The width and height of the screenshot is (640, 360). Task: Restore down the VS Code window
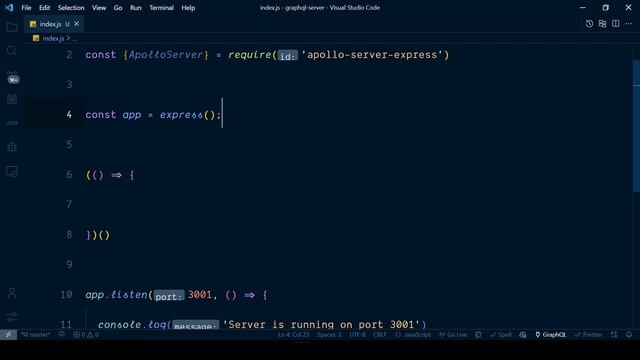[x=605, y=7]
